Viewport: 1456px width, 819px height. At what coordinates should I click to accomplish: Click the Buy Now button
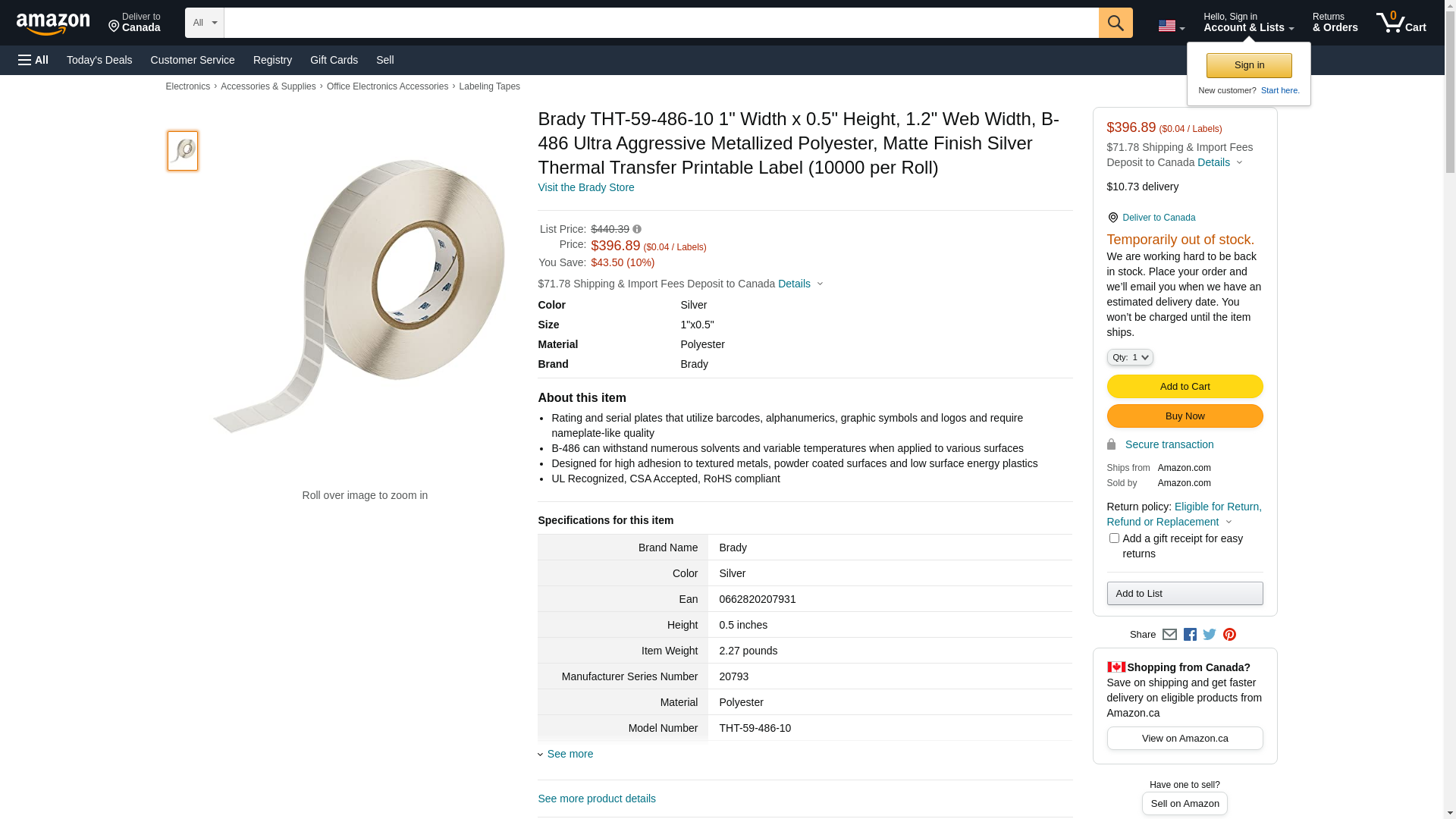click(x=1185, y=416)
